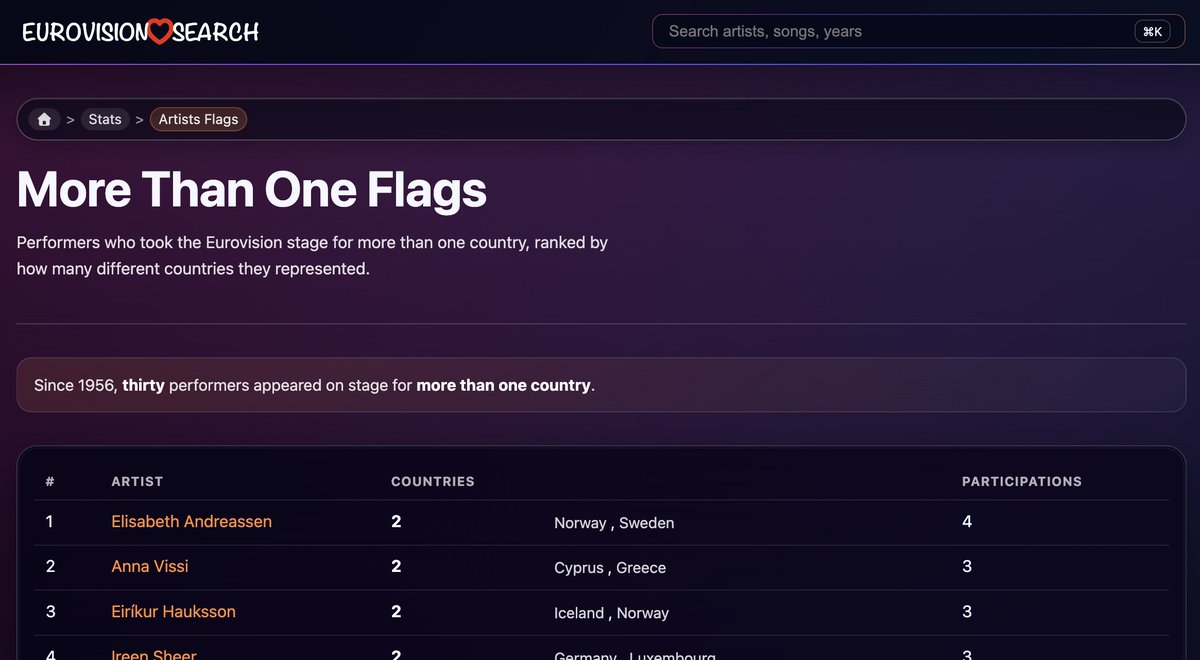The width and height of the screenshot is (1200, 660).
Task: Click Sweden in Elisabeth Andreassen's row
Action: tap(647, 523)
